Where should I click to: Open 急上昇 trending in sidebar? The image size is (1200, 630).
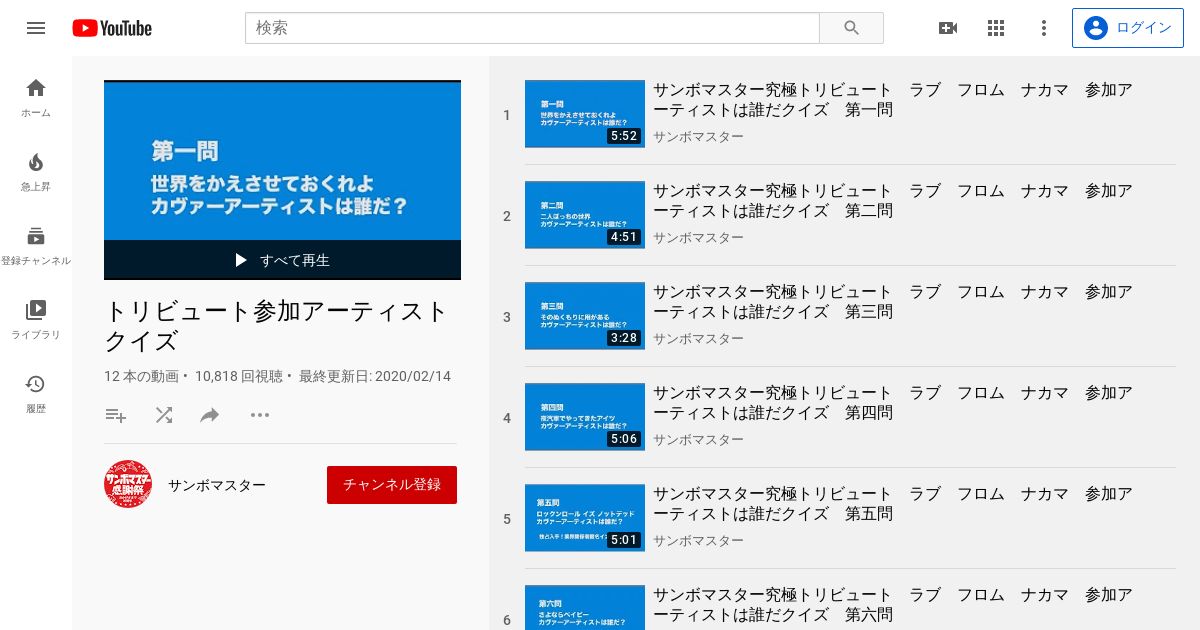36,171
